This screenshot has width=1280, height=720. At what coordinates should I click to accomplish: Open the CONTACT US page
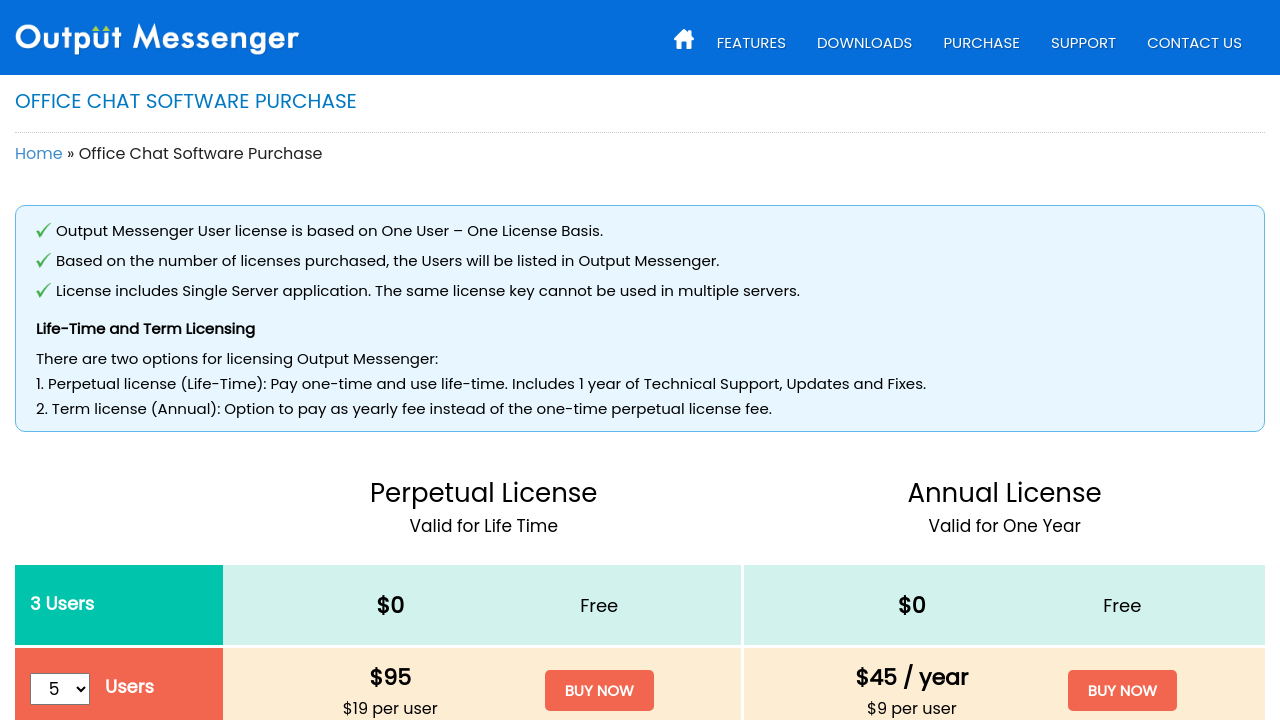[x=1194, y=43]
